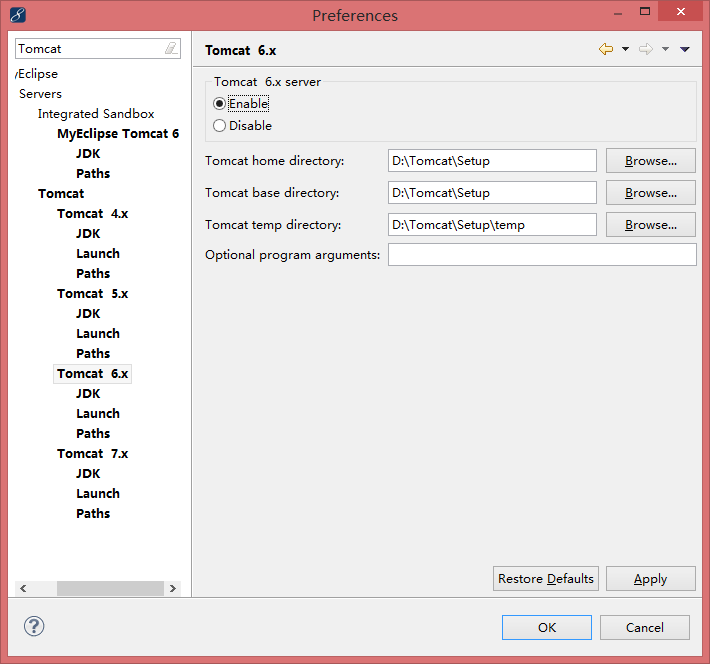710x664 pixels.
Task: Browse for Tomcat home directory
Action: click(651, 161)
